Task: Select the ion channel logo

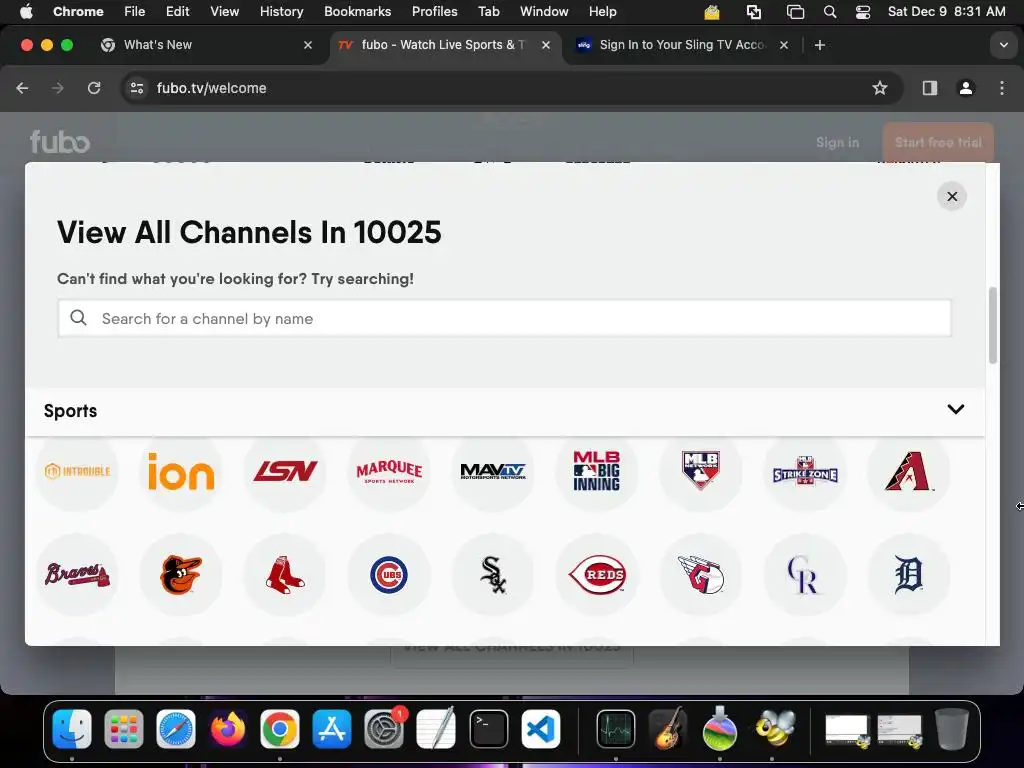Action: pos(181,471)
